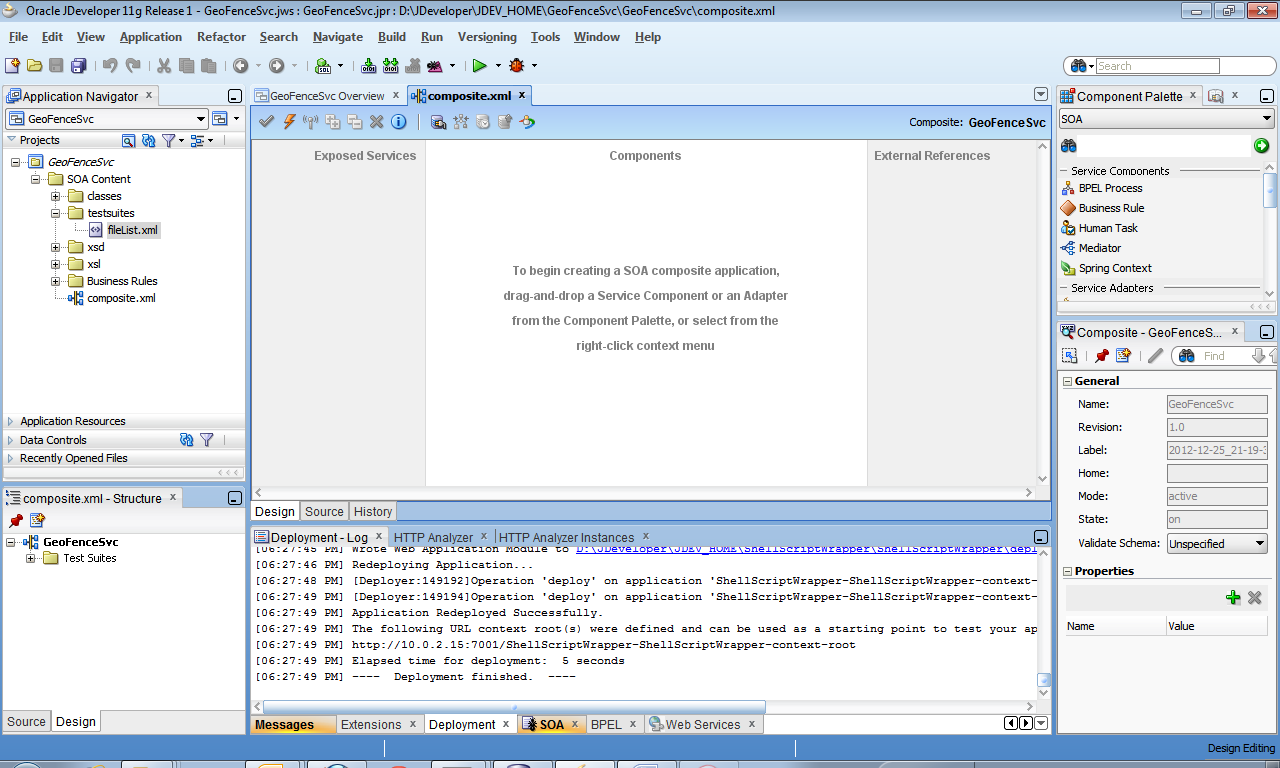Navigate back with the Back arrow icon
This screenshot has height=768, width=1280.
click(240, 65)
